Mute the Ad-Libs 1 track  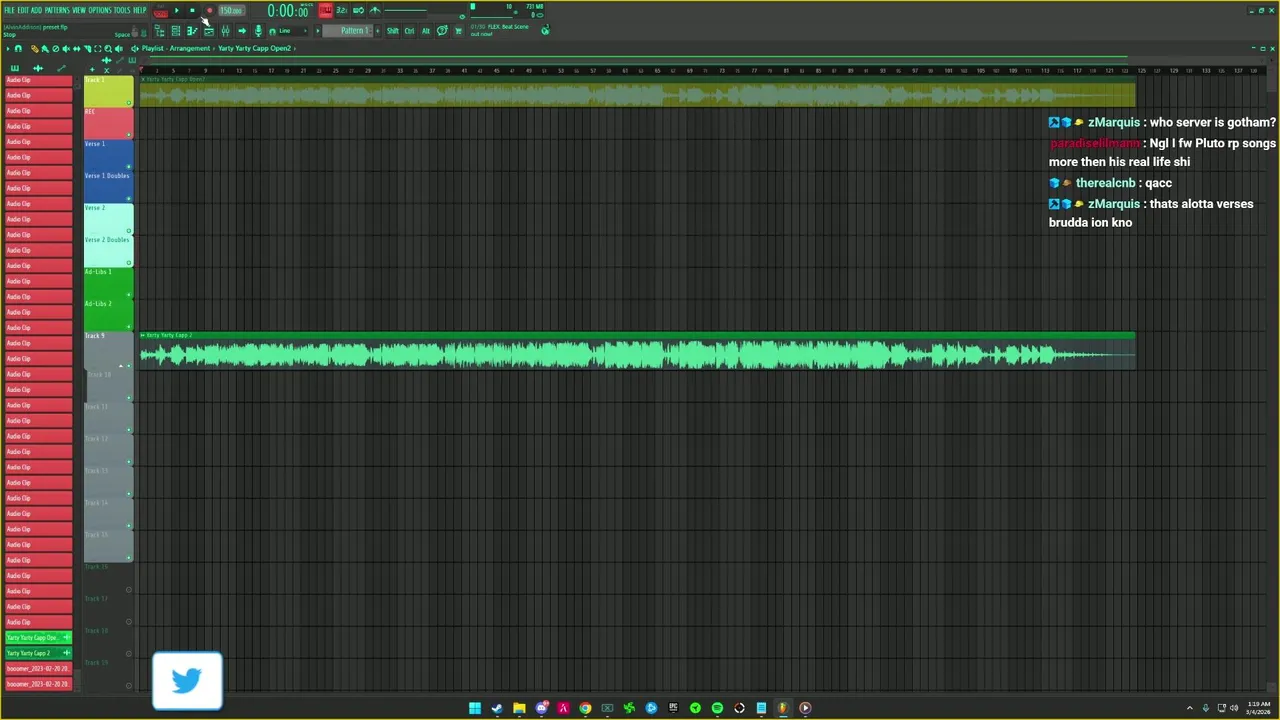pos(128,295)
